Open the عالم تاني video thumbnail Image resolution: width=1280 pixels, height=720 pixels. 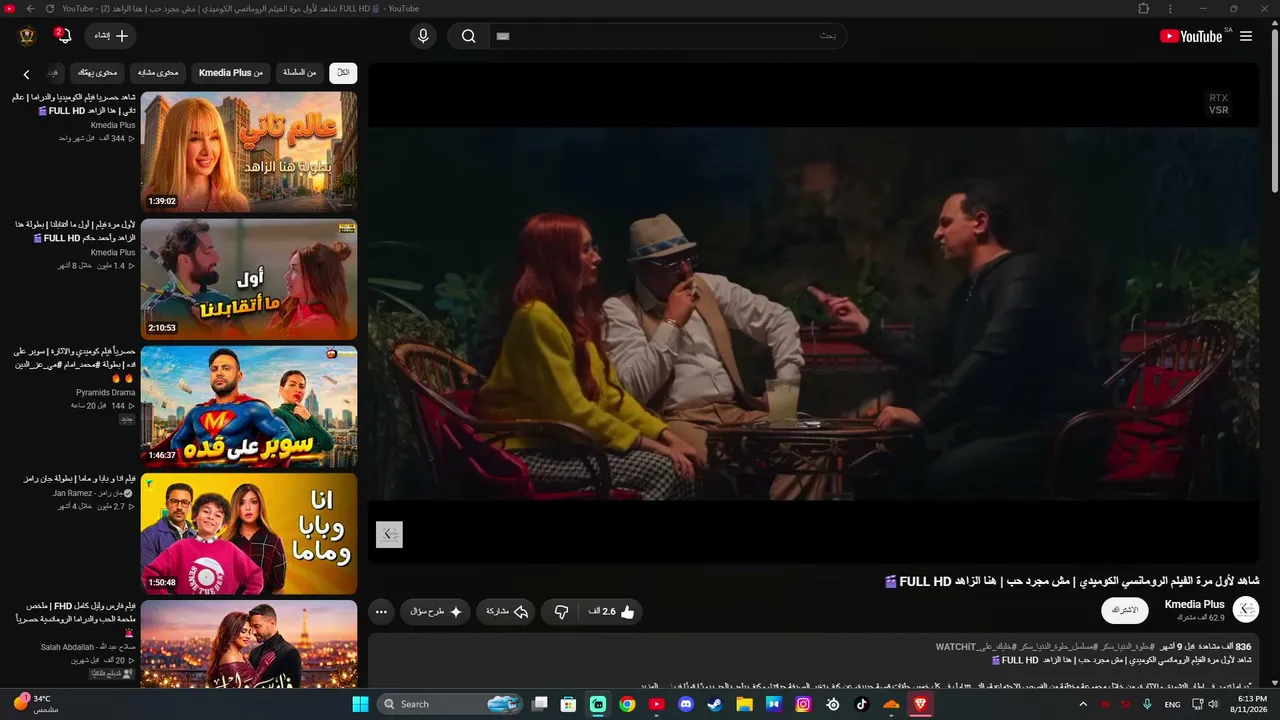[x=249, y=152]
